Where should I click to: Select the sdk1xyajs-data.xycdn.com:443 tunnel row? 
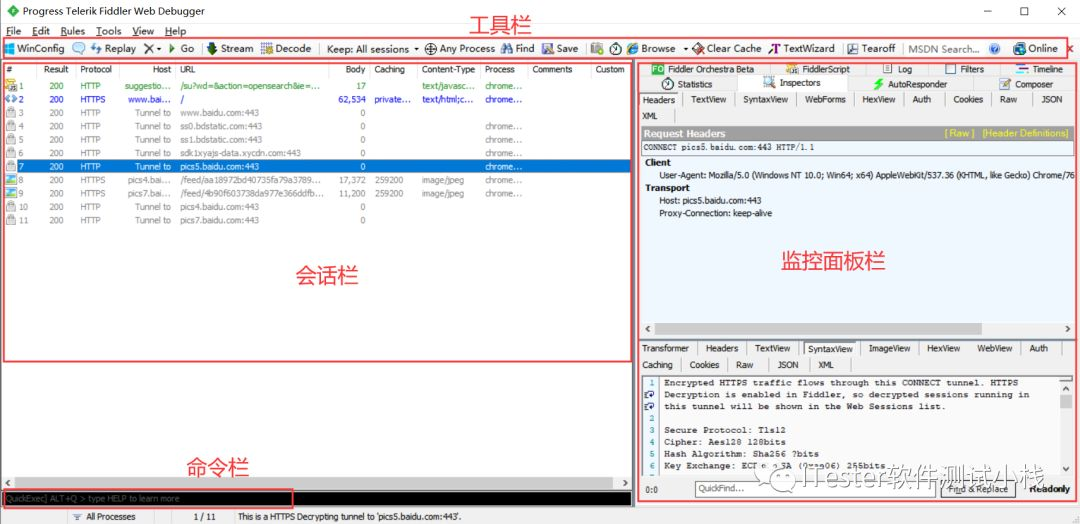click(x=317, y=153)
